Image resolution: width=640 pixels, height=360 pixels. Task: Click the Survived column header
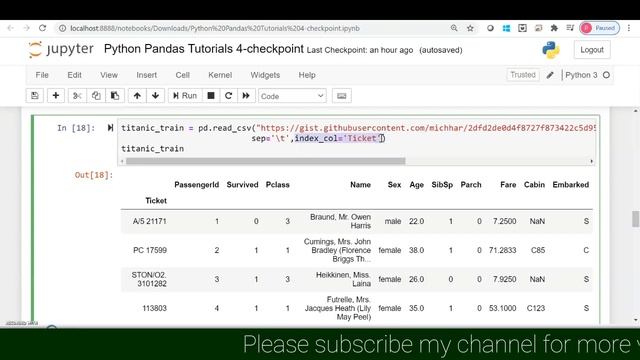click(242, 184)
